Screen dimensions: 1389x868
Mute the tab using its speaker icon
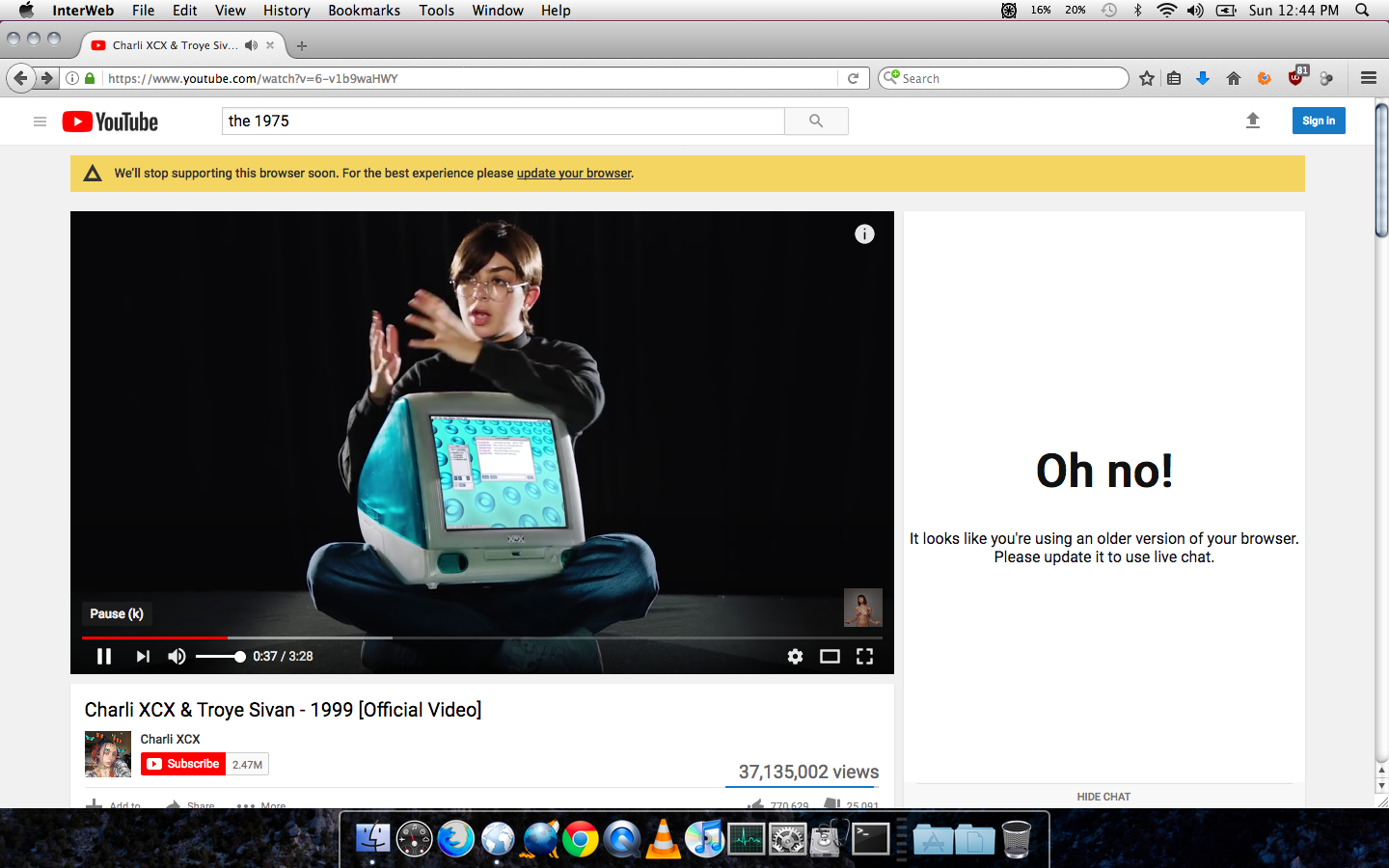(x=252, y=45)
